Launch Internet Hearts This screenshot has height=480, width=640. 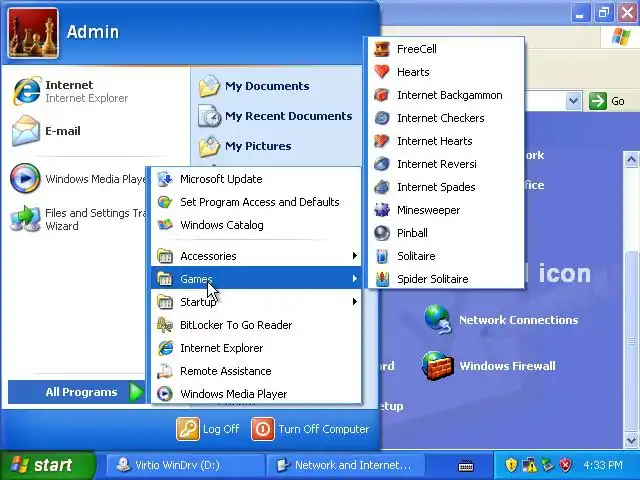pos(446,141)
